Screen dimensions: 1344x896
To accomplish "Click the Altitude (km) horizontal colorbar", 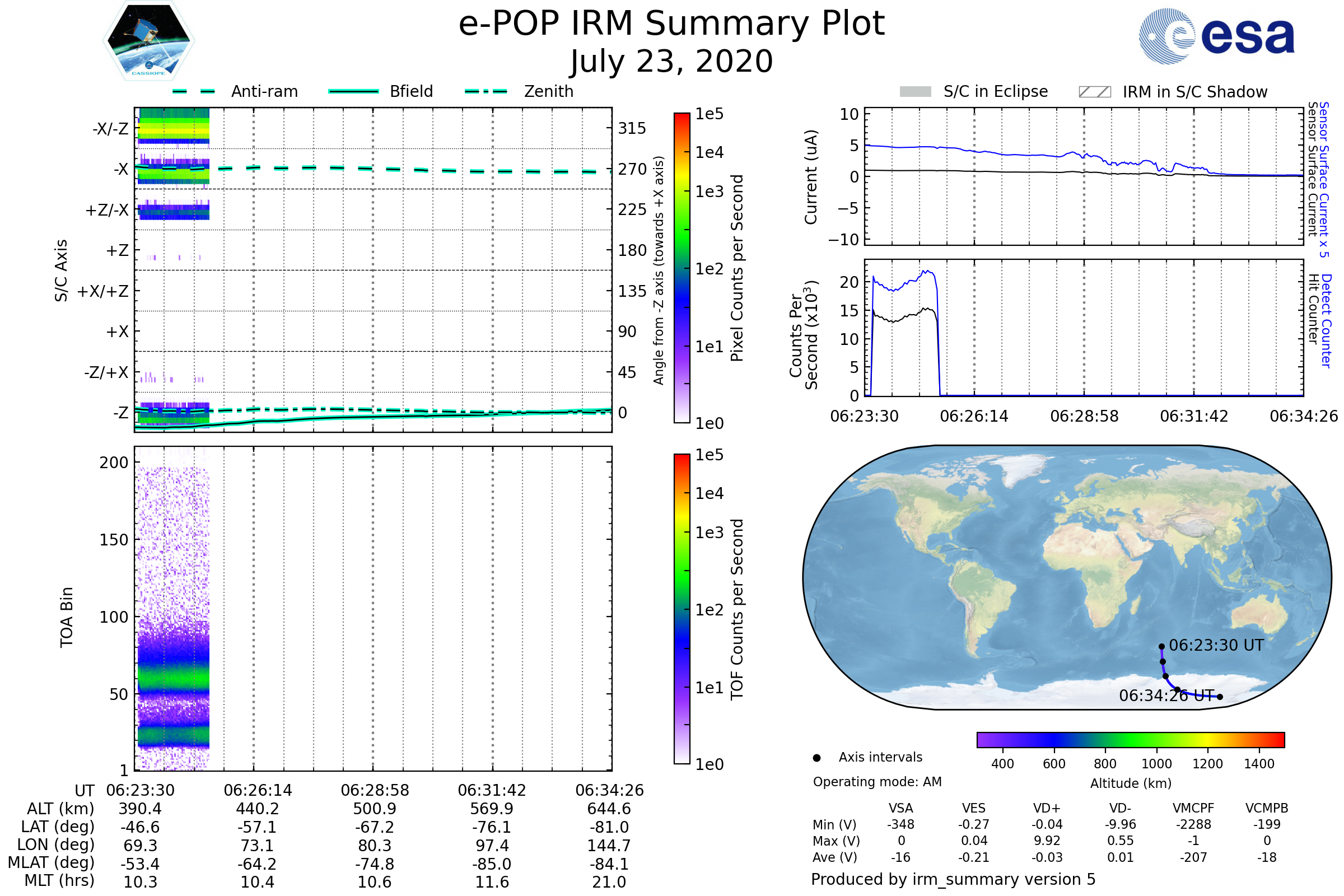I will point(1130,739).
